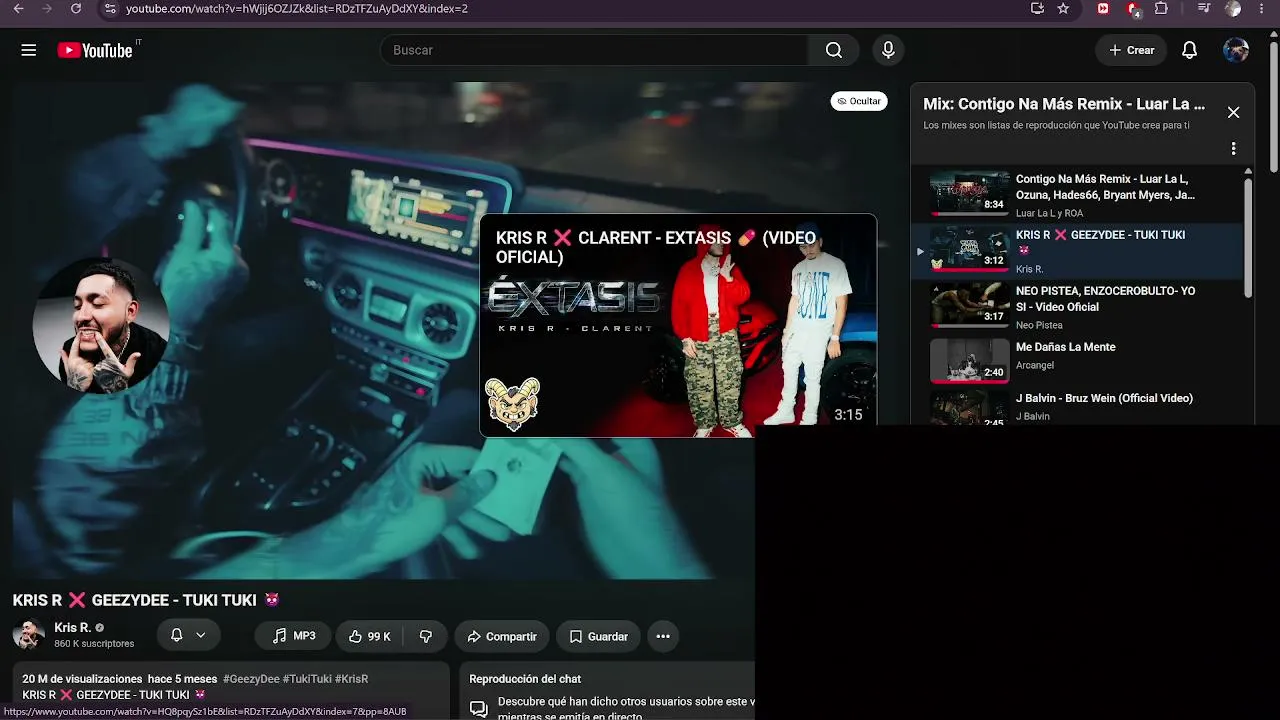The width and height of the screenshot is (1280, 720).
Task: Close the Mix playlist panel
Action: (x=1233, y=113)
